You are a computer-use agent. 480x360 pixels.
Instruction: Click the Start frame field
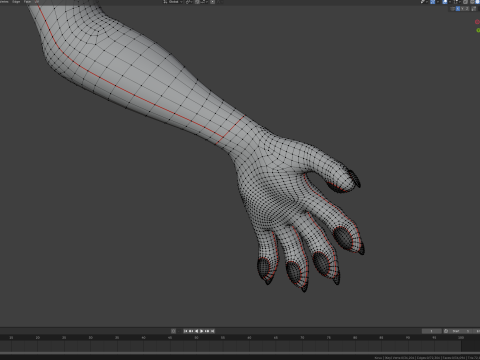(461, 331)
